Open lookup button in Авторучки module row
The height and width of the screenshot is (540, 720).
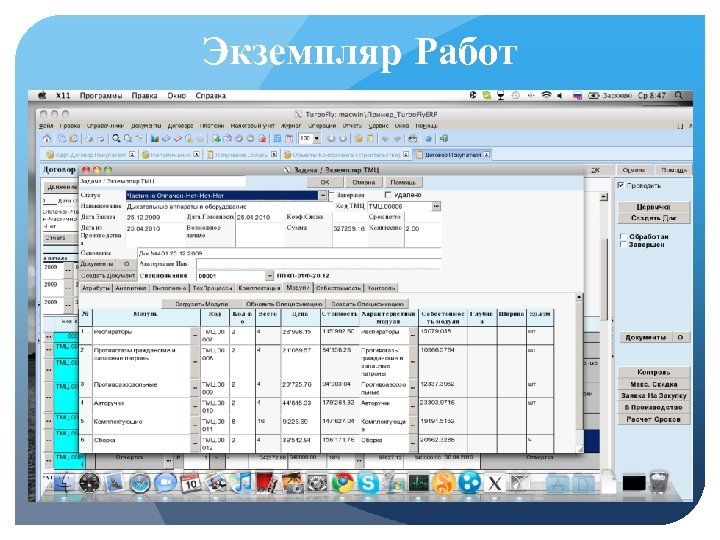[195, 406]
